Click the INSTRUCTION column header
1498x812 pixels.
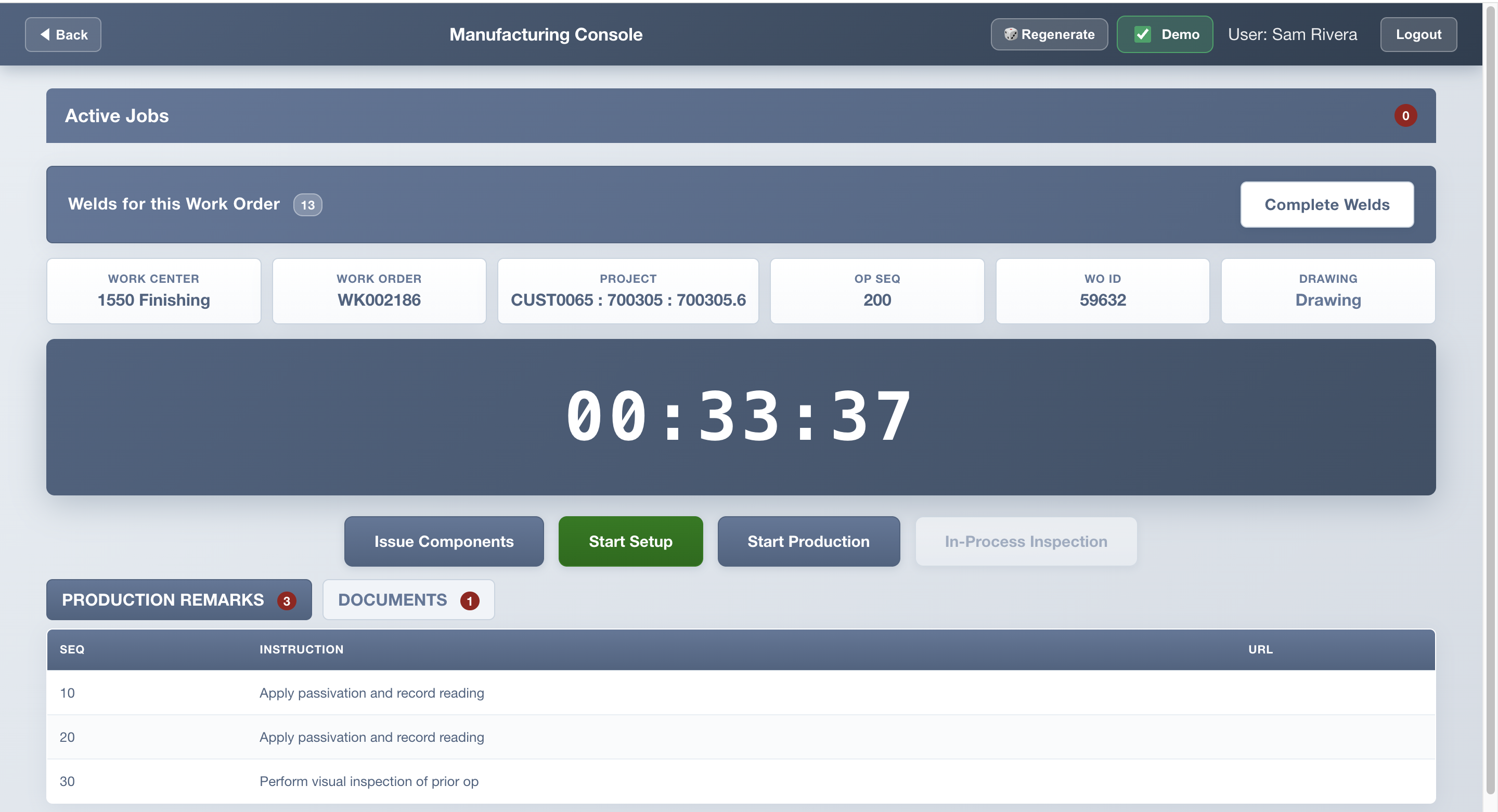[301, 649]
